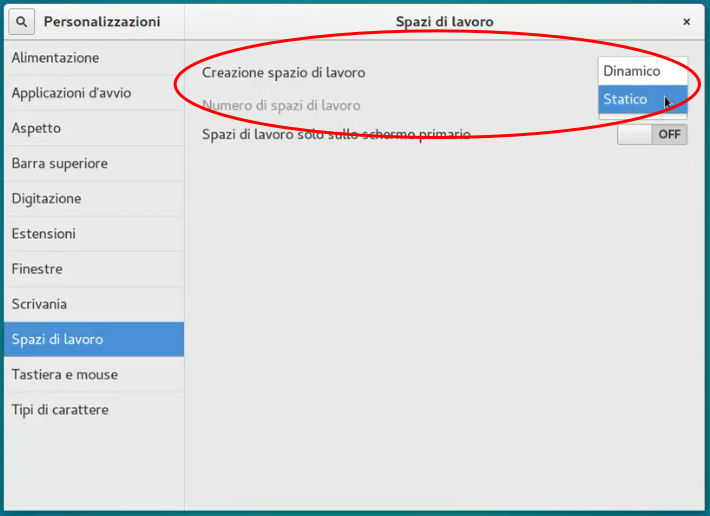Open the Alimentazione section
The image size is (710, 516).
click(x=55, y=58)
